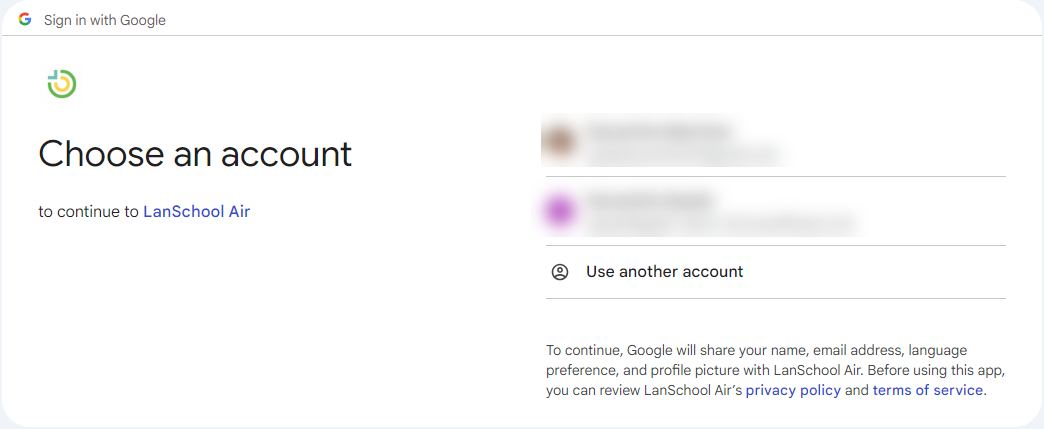Click the 'you can review LanSchool Air's' text
This screenshot has height=429, width=1044.
click(x=644, y=390)
